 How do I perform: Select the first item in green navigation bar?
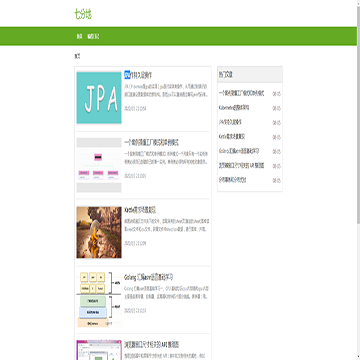[x=79, y=36]
